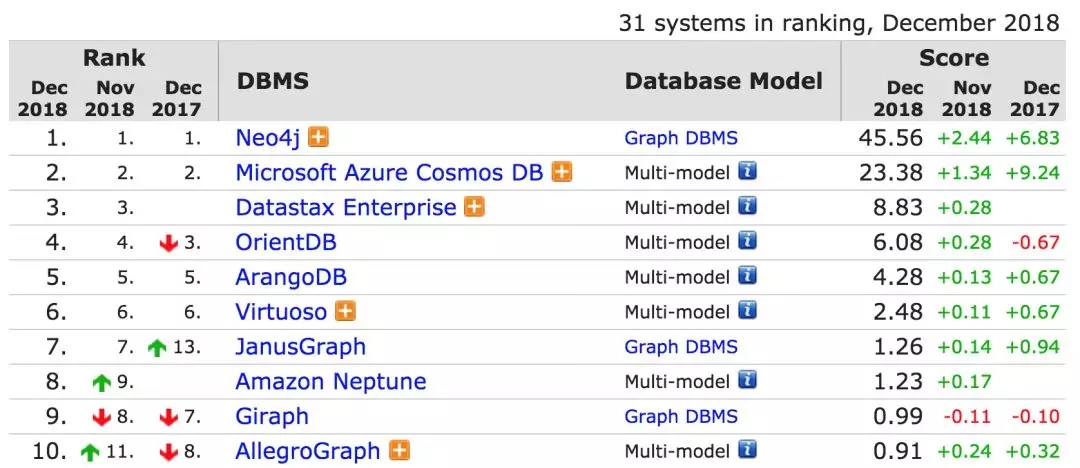The width and height of the screenshot is (1080, 468).
Task: Open the ArangoDB link
Action: click(x=291, y=277)
